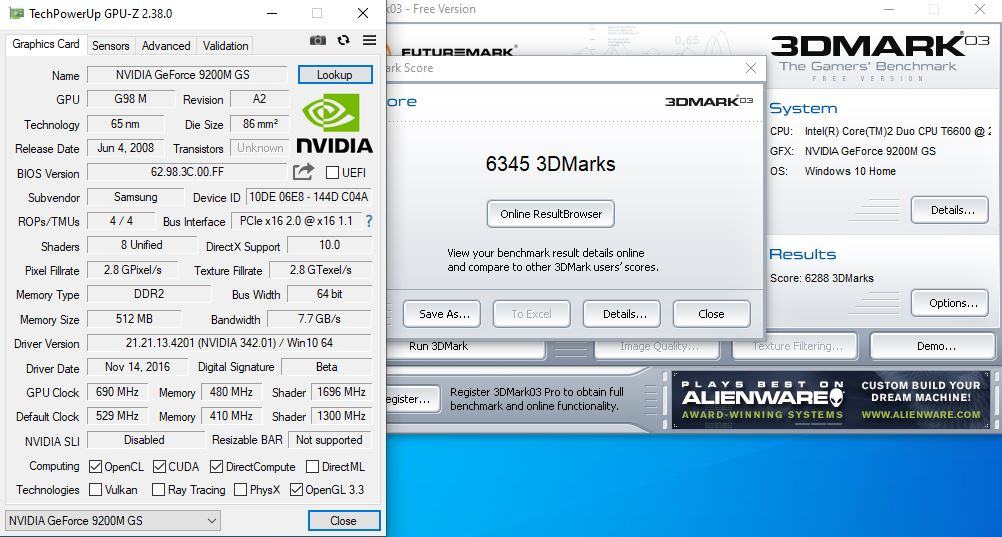Image resolution: width=1002 pixels, height=537 pixels.
Task: Click the Shader 1696 MHz field
Action: click(341, 392)
